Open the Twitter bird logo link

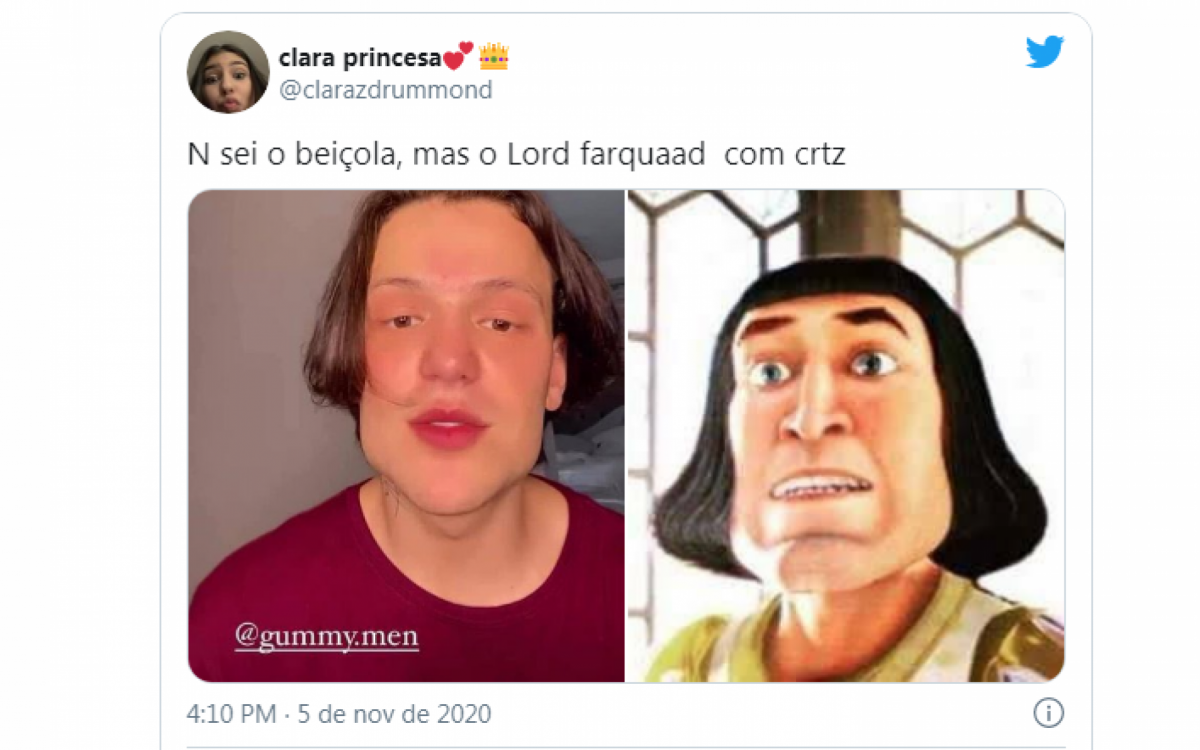click(x=1045, y=53)
